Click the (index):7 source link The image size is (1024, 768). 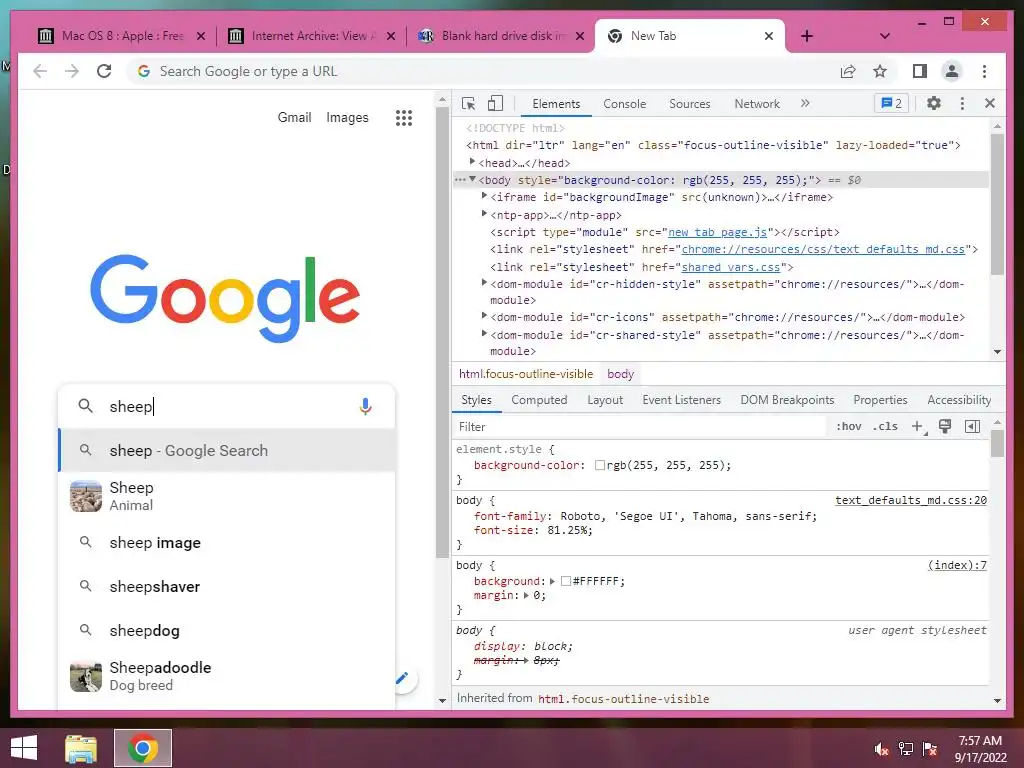957,566
